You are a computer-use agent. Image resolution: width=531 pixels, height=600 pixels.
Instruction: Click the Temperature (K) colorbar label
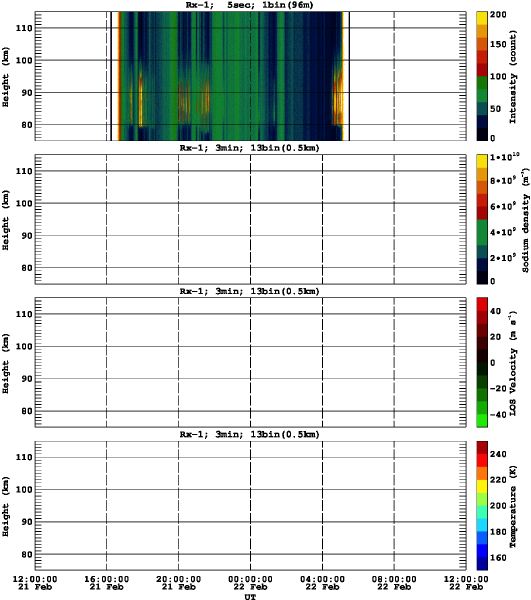pos(513,506)
